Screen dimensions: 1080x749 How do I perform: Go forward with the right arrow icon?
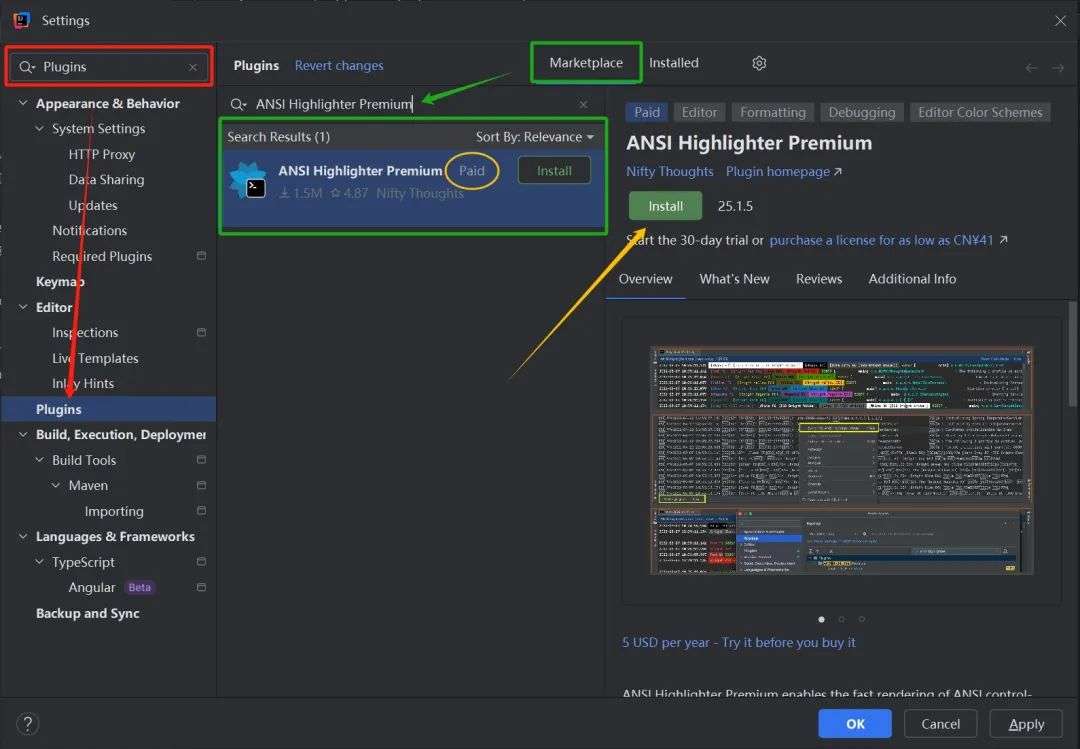pyautogui.click(x=1057, y=68)
